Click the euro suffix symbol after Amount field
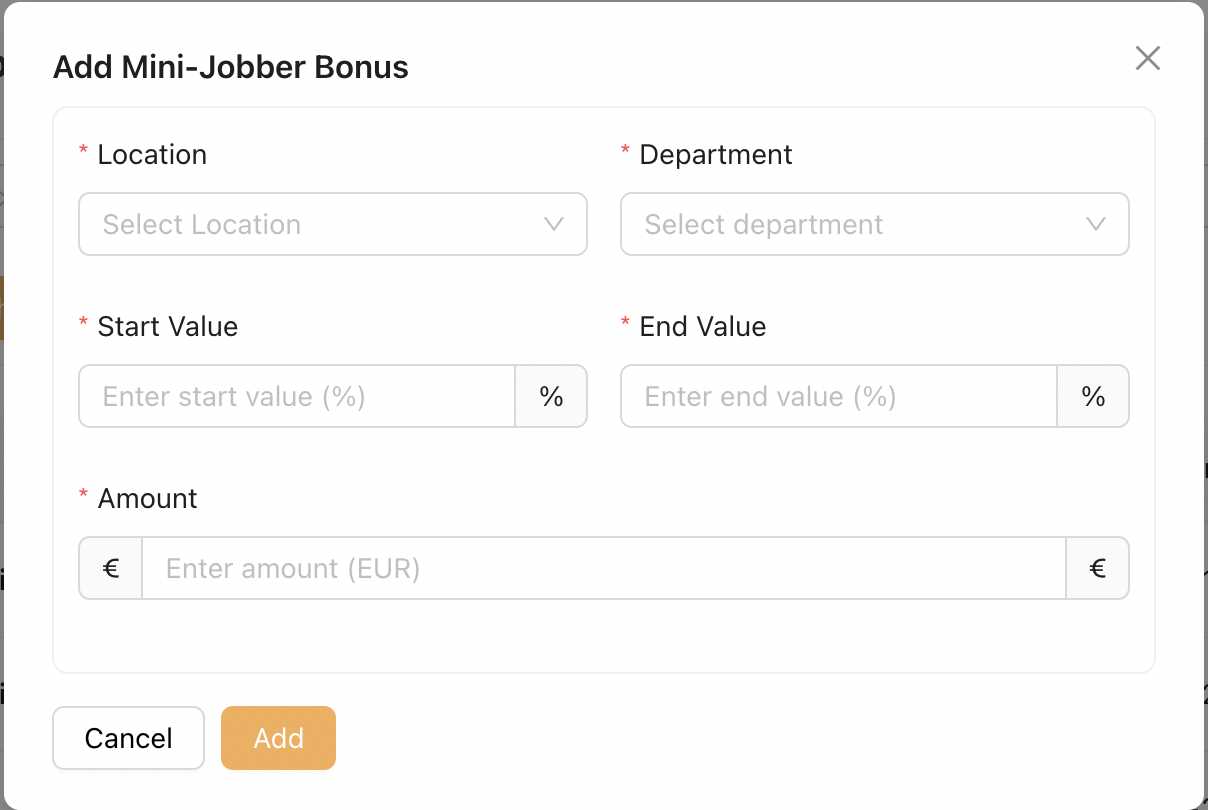This screenshot has width=1208, height=810. pos(1097,569)
